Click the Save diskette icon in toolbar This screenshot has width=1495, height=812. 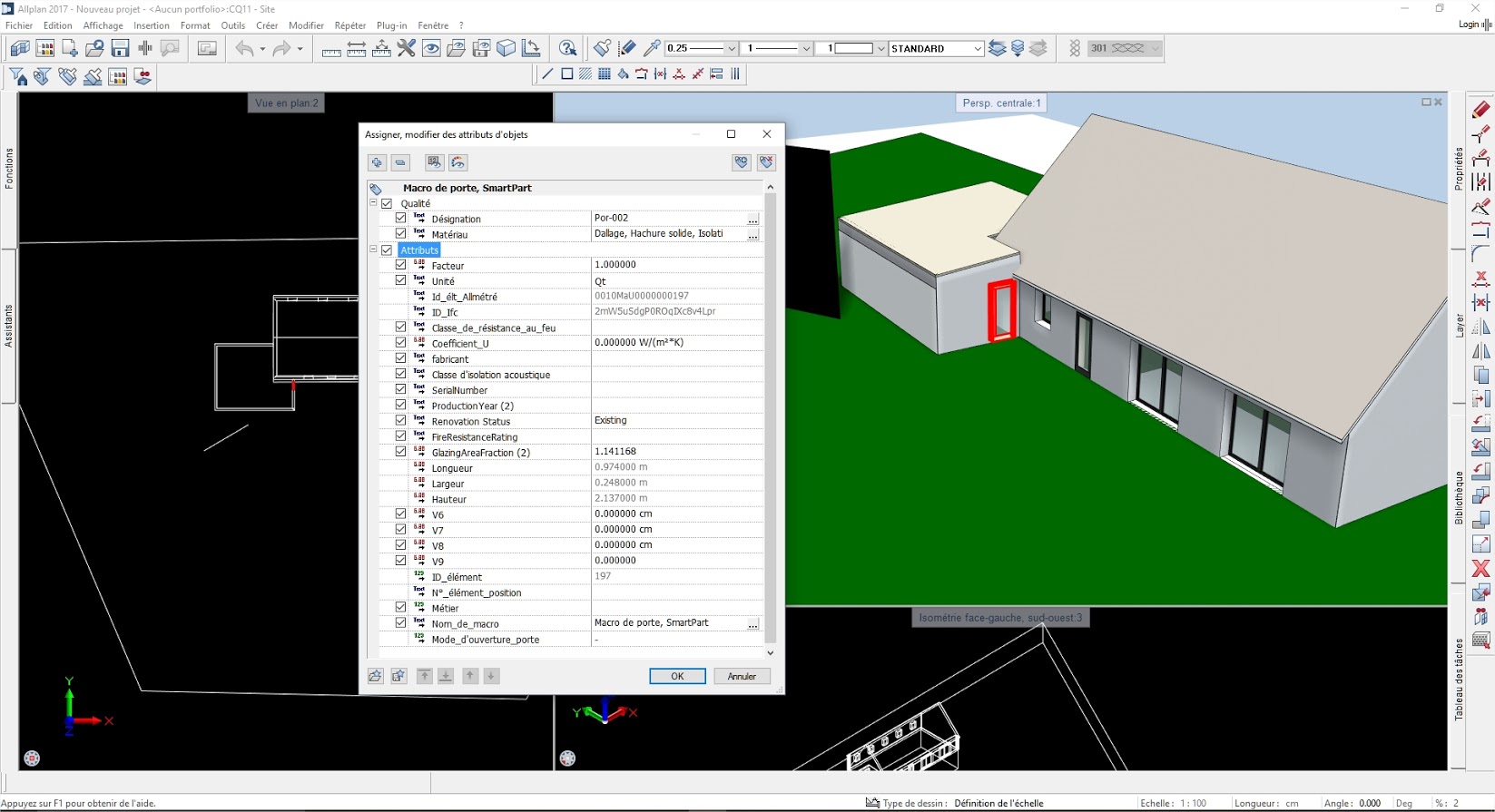coord(120,49)
